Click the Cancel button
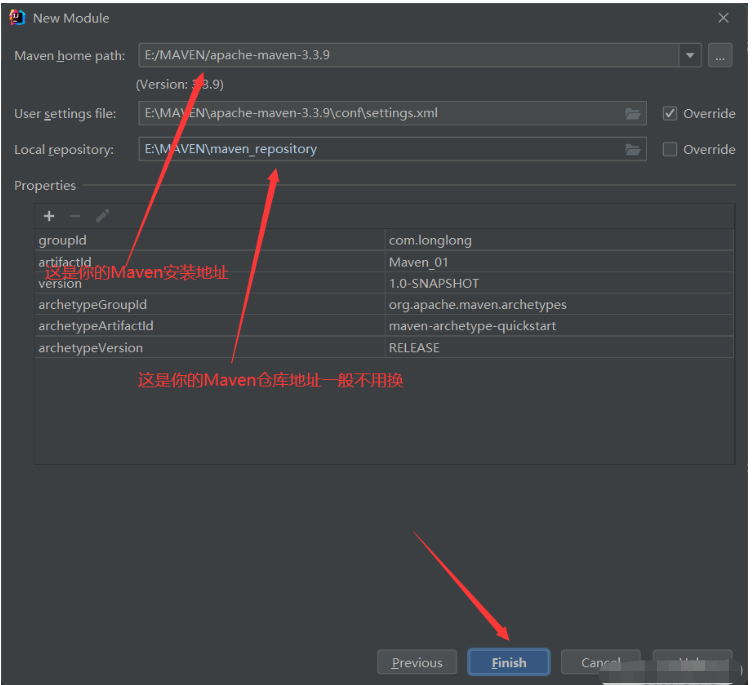 pyautogui.click(x=600, y=662)
